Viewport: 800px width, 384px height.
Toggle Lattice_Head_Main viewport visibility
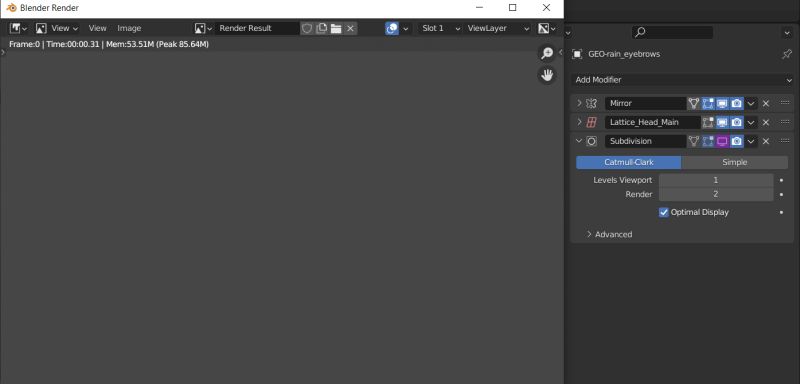tap(722, 122)
